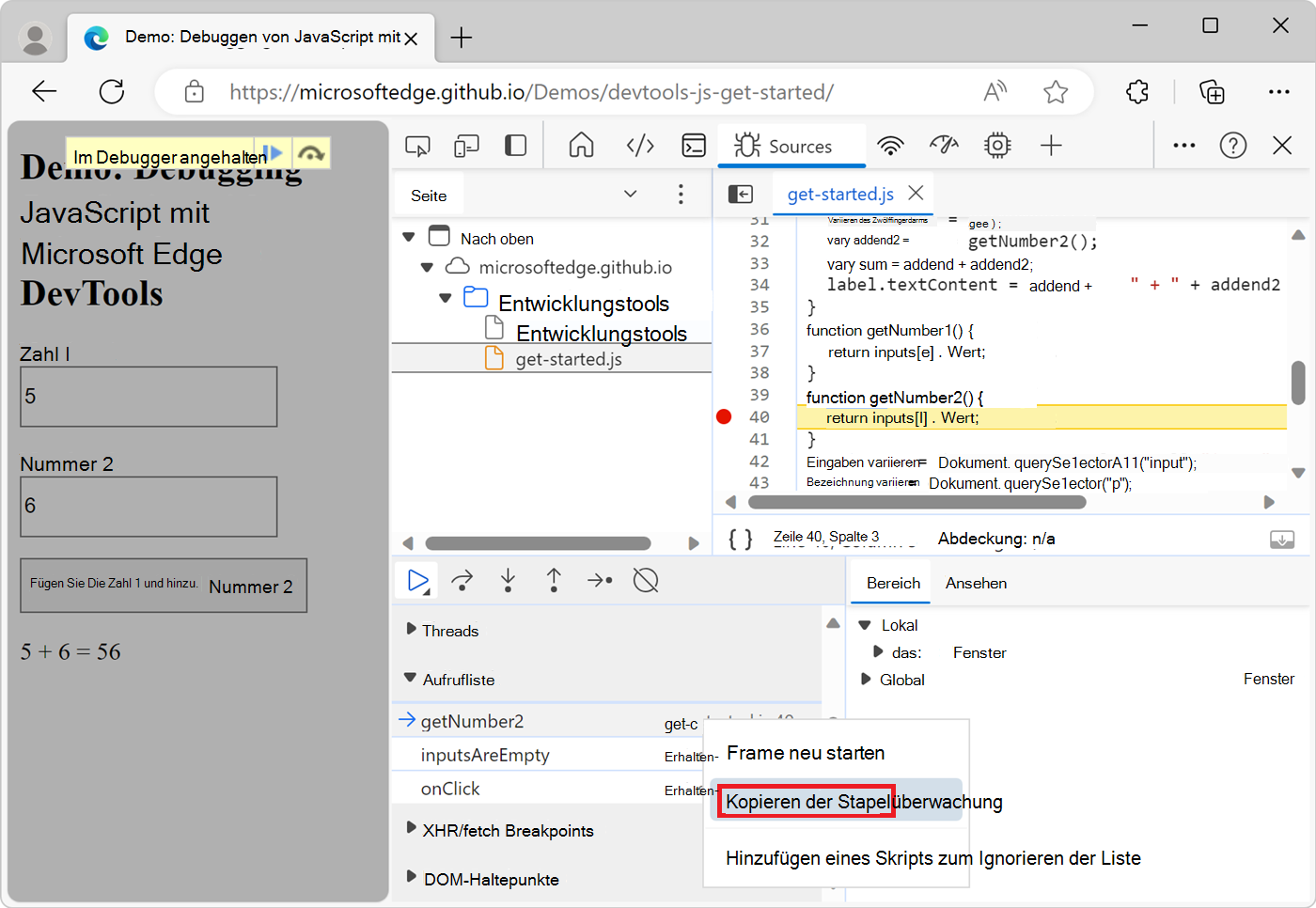
Task: Expand the Global scope entry
Action: (x=866, y=680)
